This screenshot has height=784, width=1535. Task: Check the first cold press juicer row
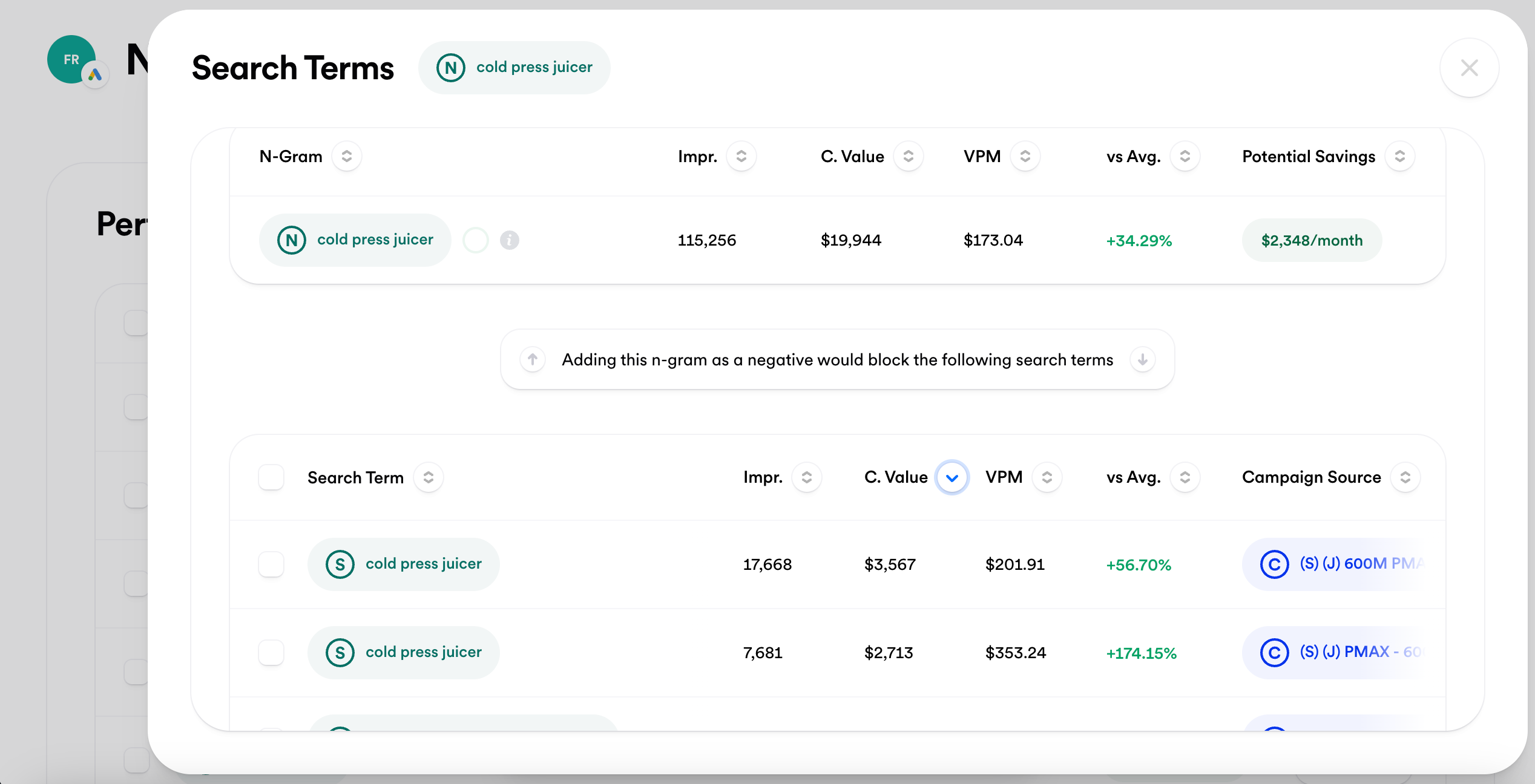click(x=271, y=564)
